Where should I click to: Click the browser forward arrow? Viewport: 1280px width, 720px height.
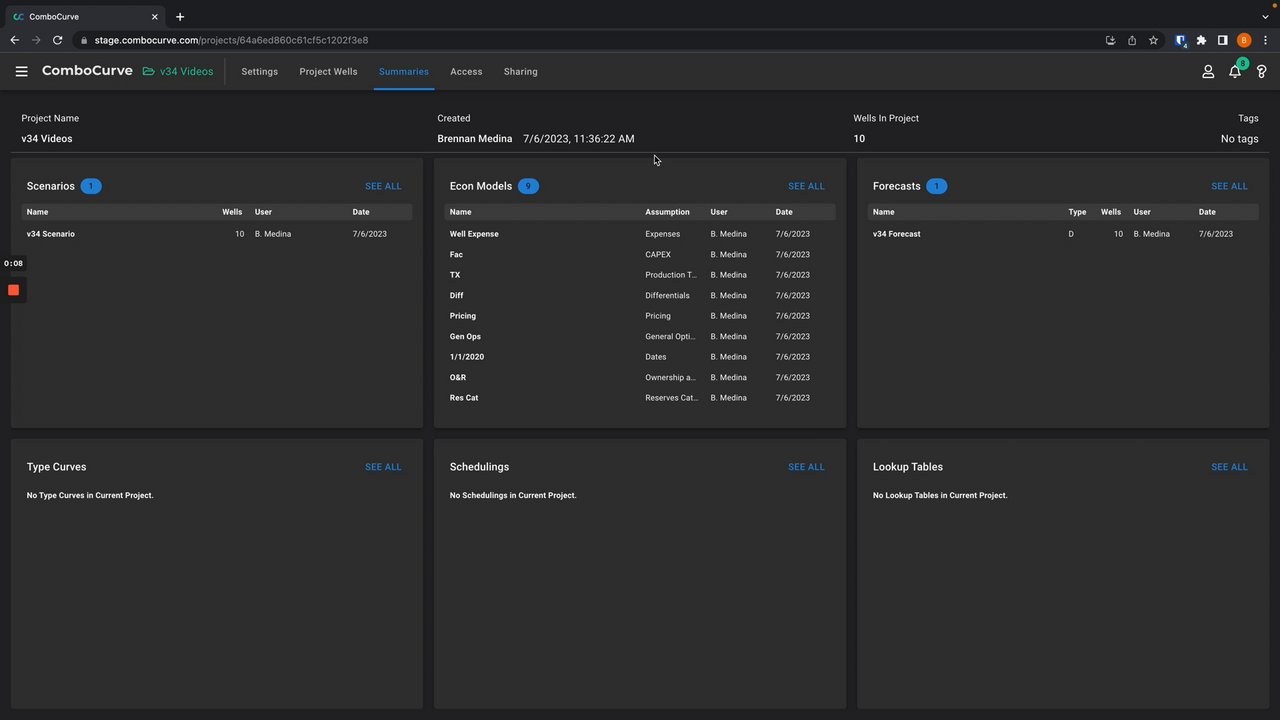pyautogui.click(x=36, y=40)
